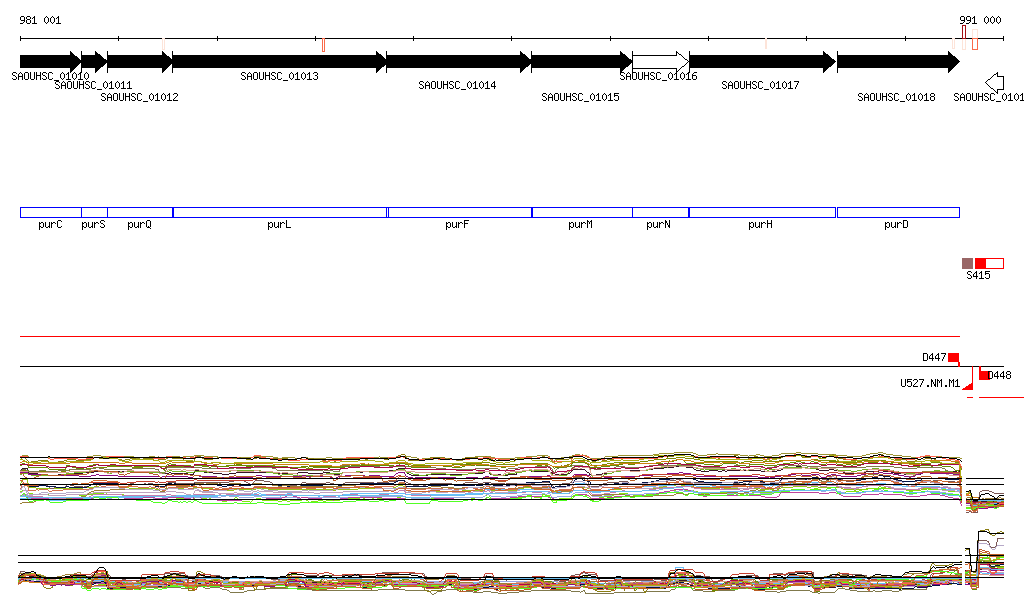This screenshot has width=1024, height=611.
Task: Select the SAOUHSC_01013 black gene arrow
Action: click(x=279, y=62)
